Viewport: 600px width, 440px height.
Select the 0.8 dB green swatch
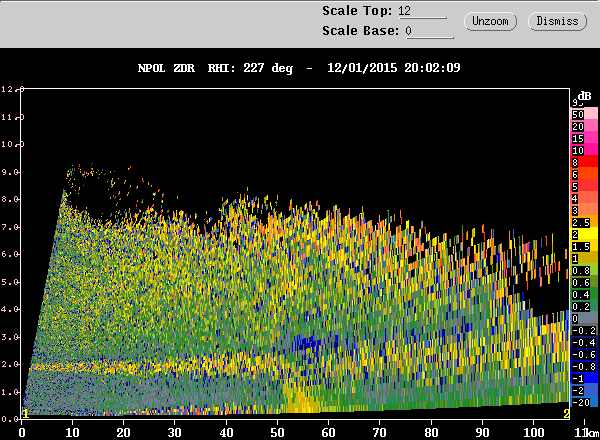click(584, 271)
